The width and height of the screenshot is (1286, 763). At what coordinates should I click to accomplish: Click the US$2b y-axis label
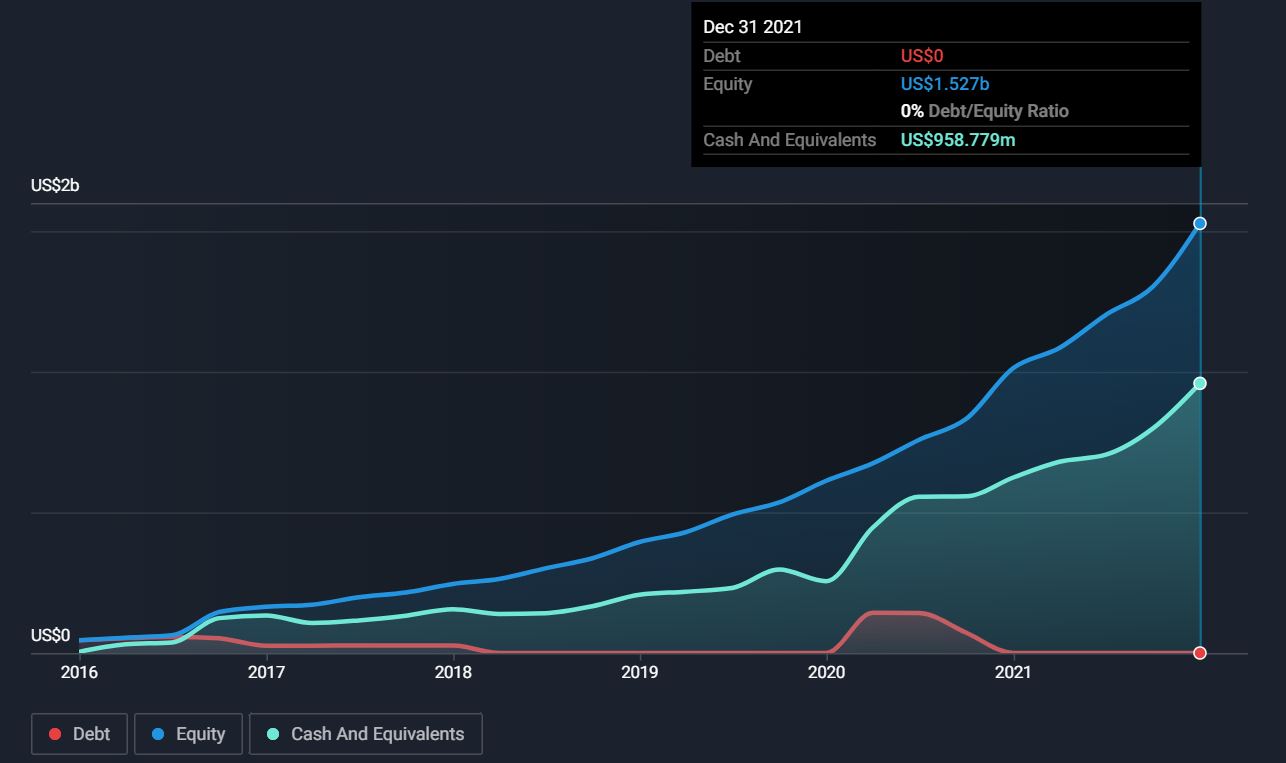coord(55,185)
